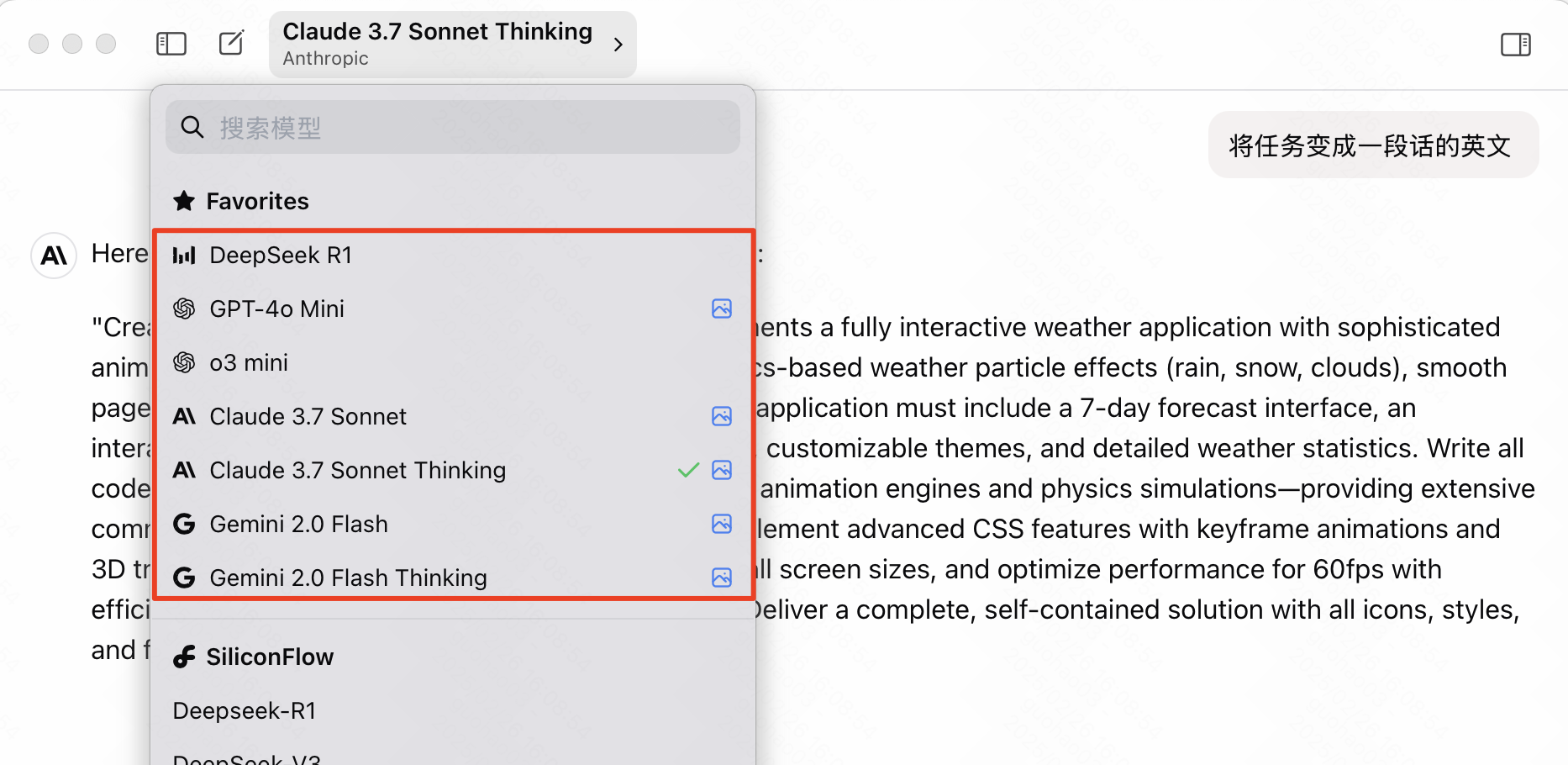This screenshot has width=1568, height=765.
Task: Toggle the right sidebar panel icon
Action: pos(1516,45)
